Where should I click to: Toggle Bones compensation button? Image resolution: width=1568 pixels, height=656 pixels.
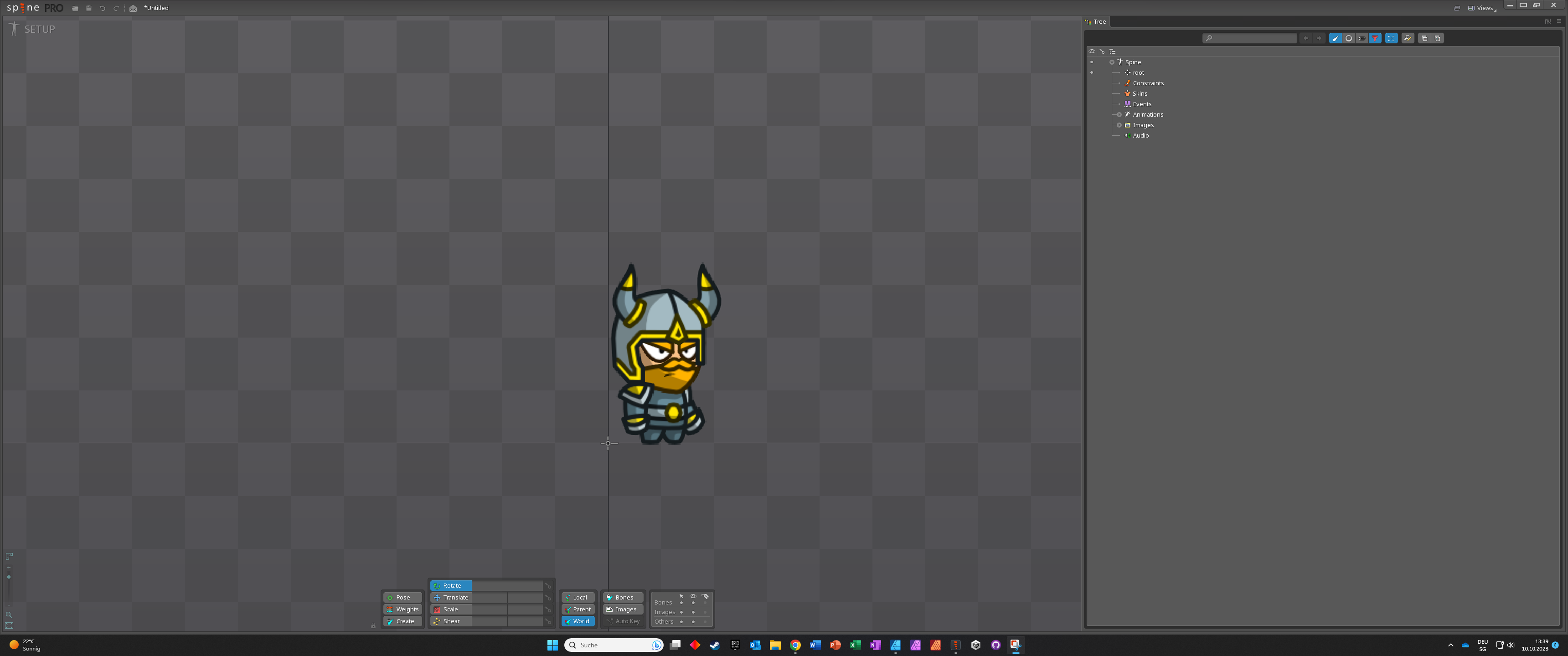623,598
